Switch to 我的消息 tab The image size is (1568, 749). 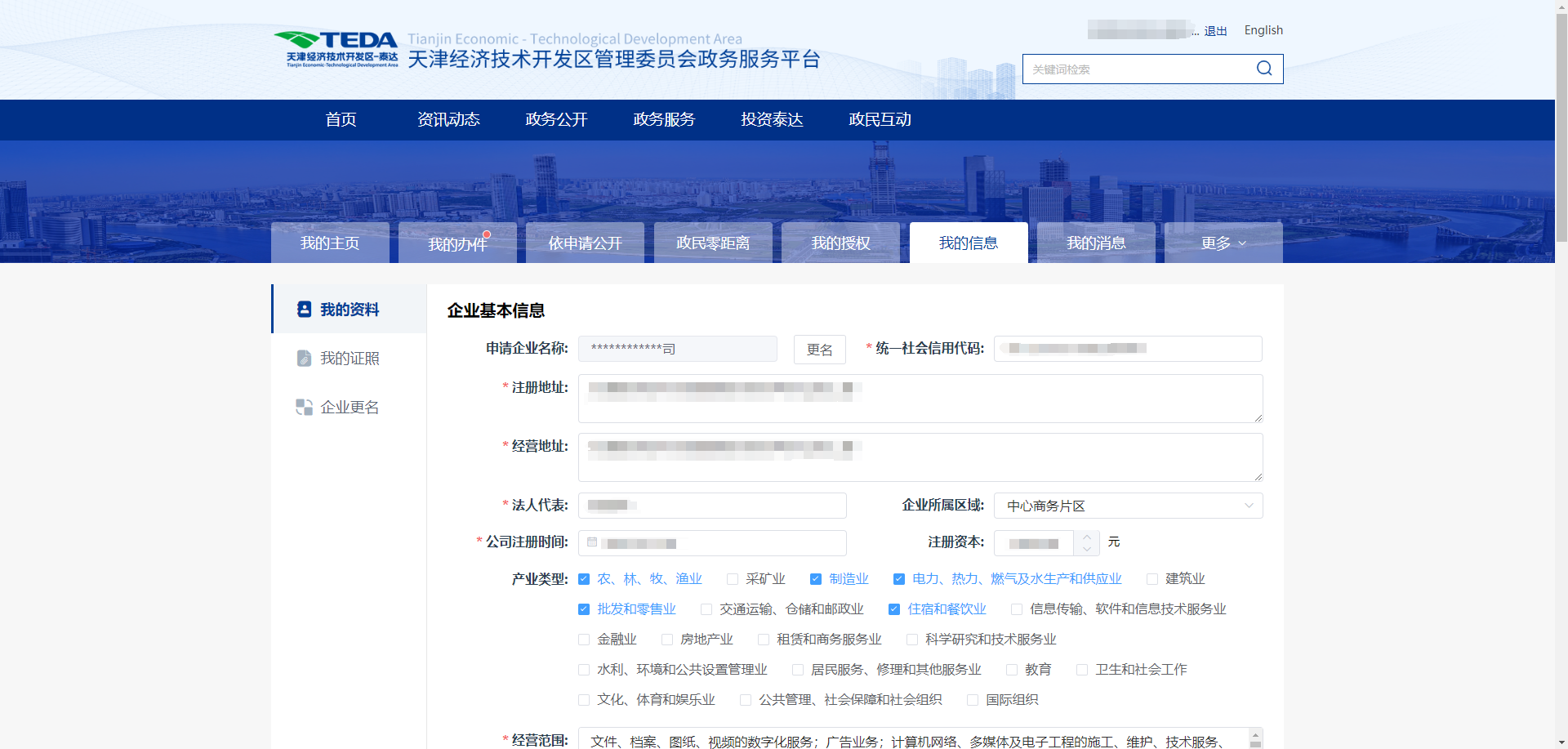[1096, 243]
